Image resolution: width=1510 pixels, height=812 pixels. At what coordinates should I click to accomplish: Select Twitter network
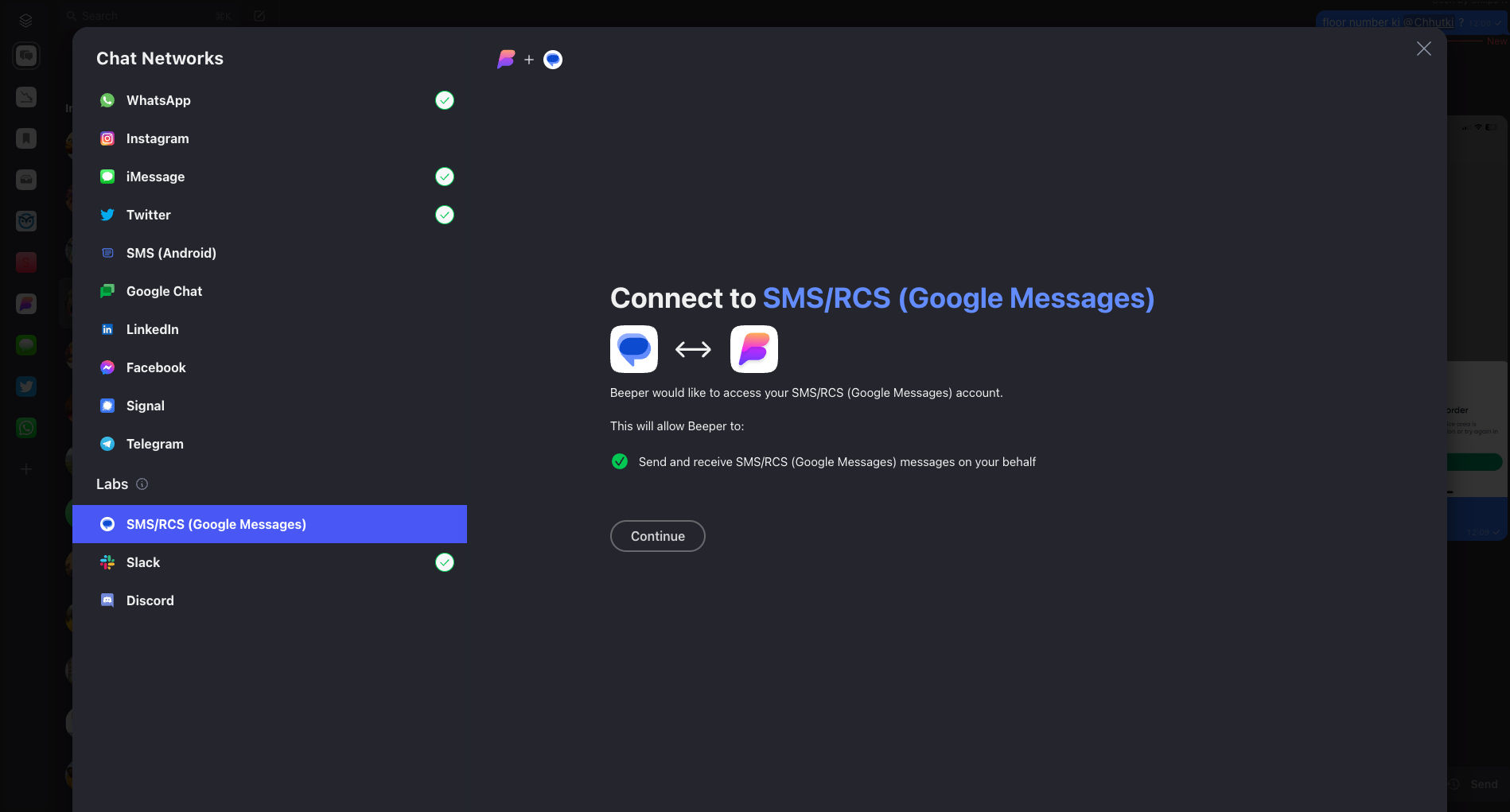click(x=270, y=215)
